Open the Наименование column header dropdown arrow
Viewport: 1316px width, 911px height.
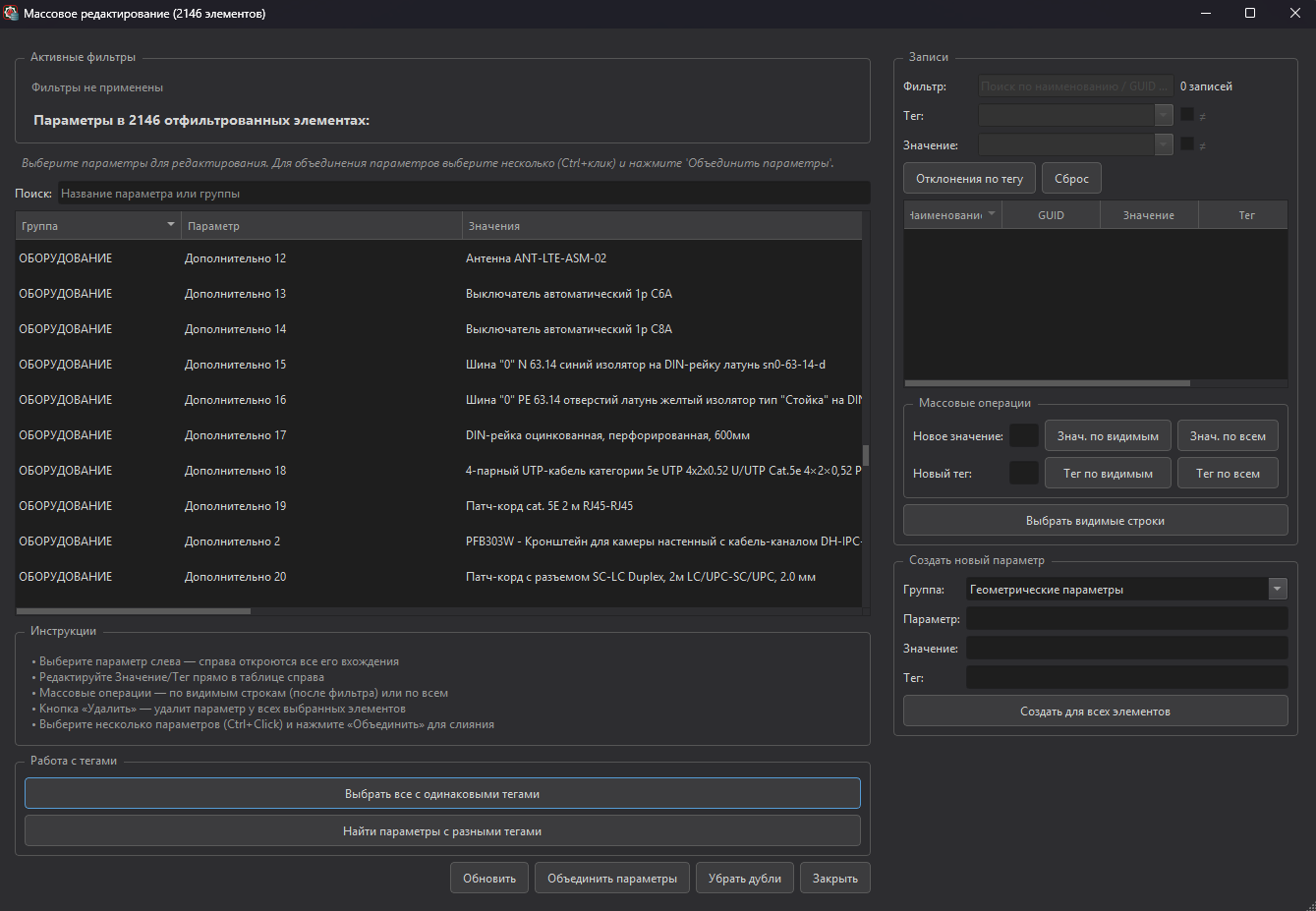click(x=992, y=214)
